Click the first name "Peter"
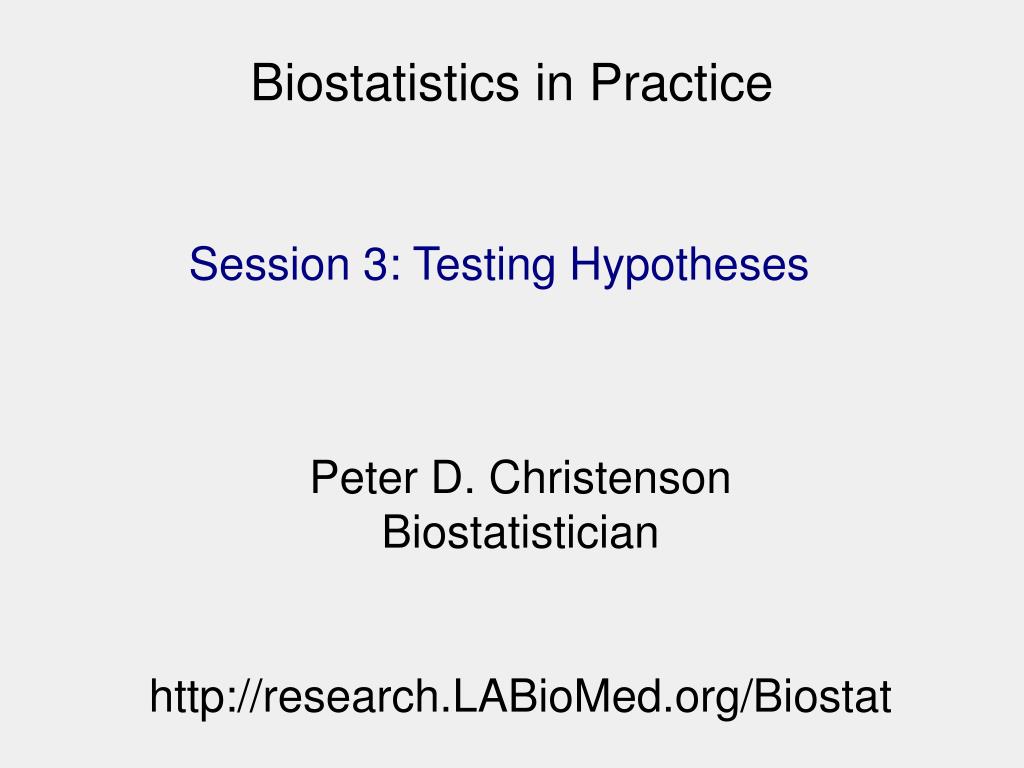 [364, 477]
